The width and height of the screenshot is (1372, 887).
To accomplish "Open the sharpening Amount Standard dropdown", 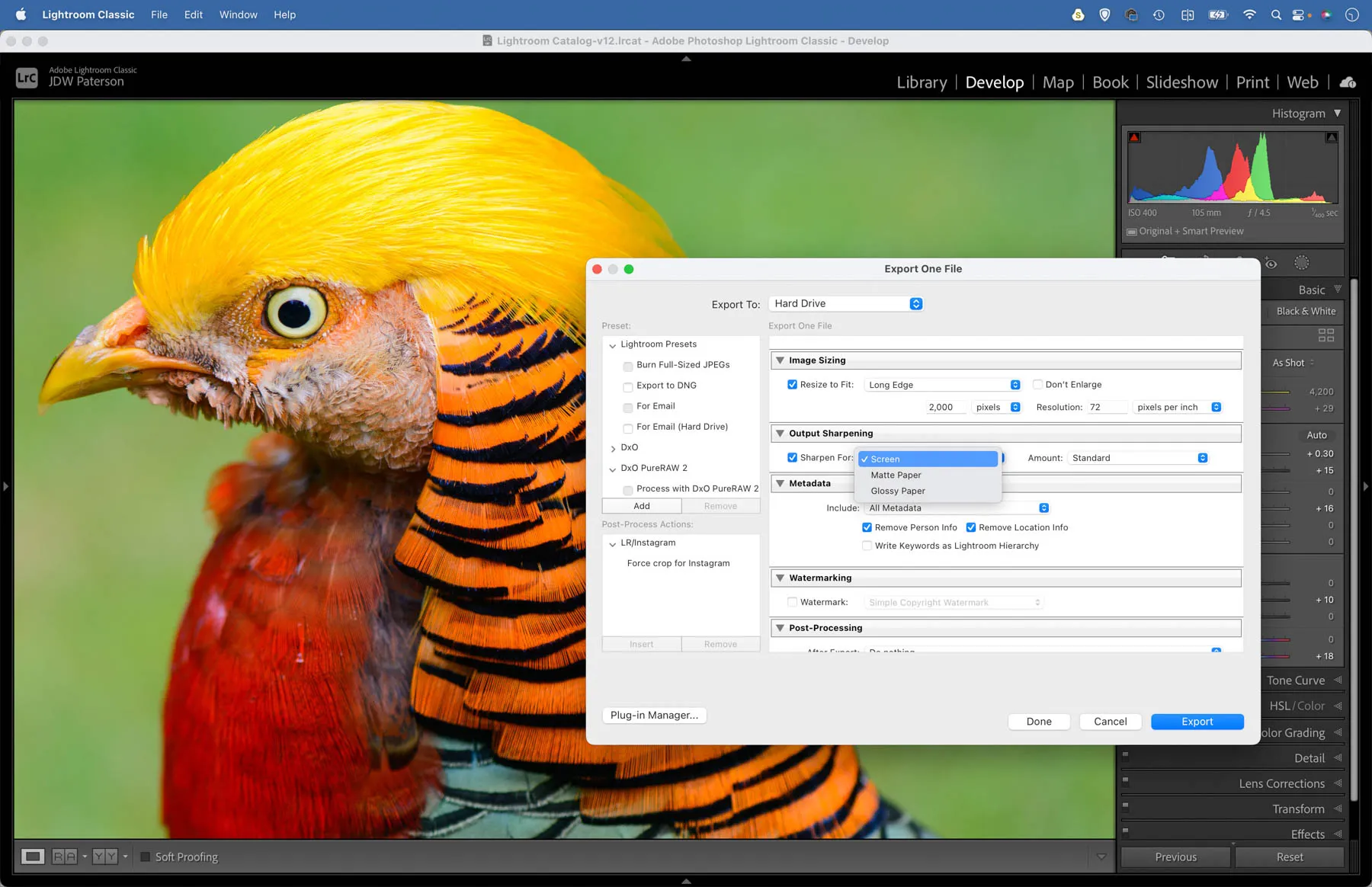I will click(x=1138, y=458).
